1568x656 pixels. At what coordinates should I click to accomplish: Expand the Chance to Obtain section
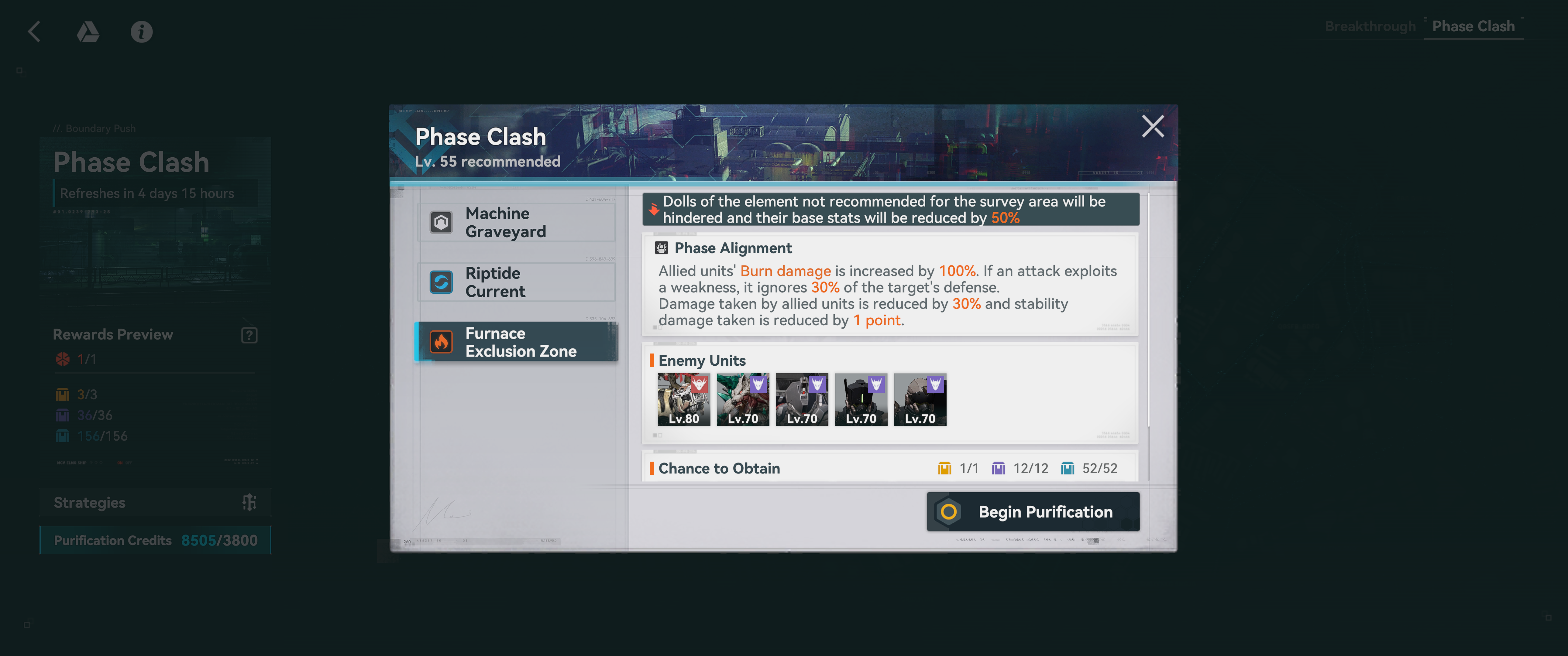click(890, 468)
